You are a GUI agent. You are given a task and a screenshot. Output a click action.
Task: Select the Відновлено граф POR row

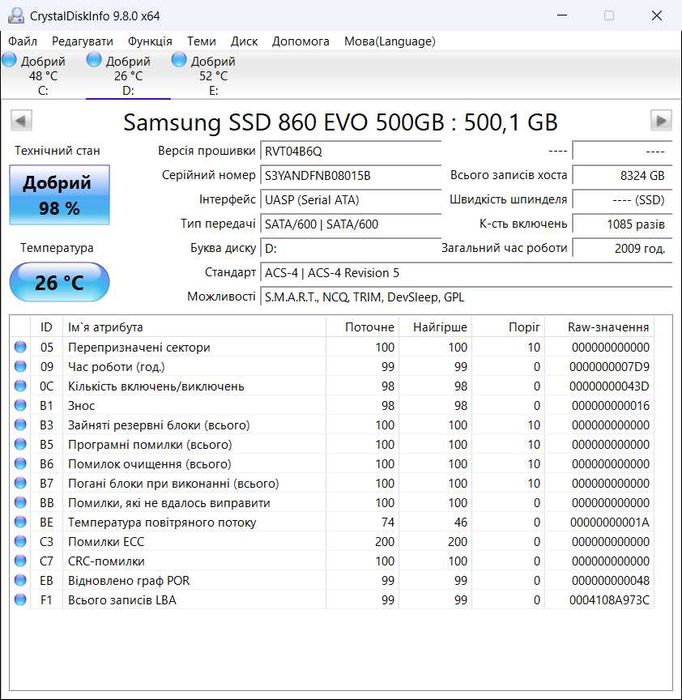click(332, 580)
